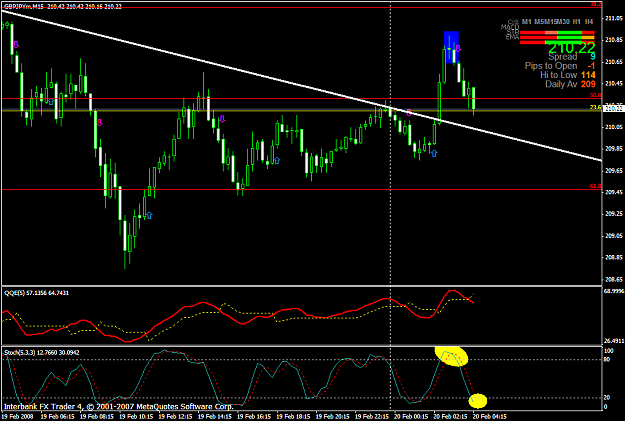
Task: Click the magenta down arrow near 19 Feb 08:15
Action: point(99,122)
